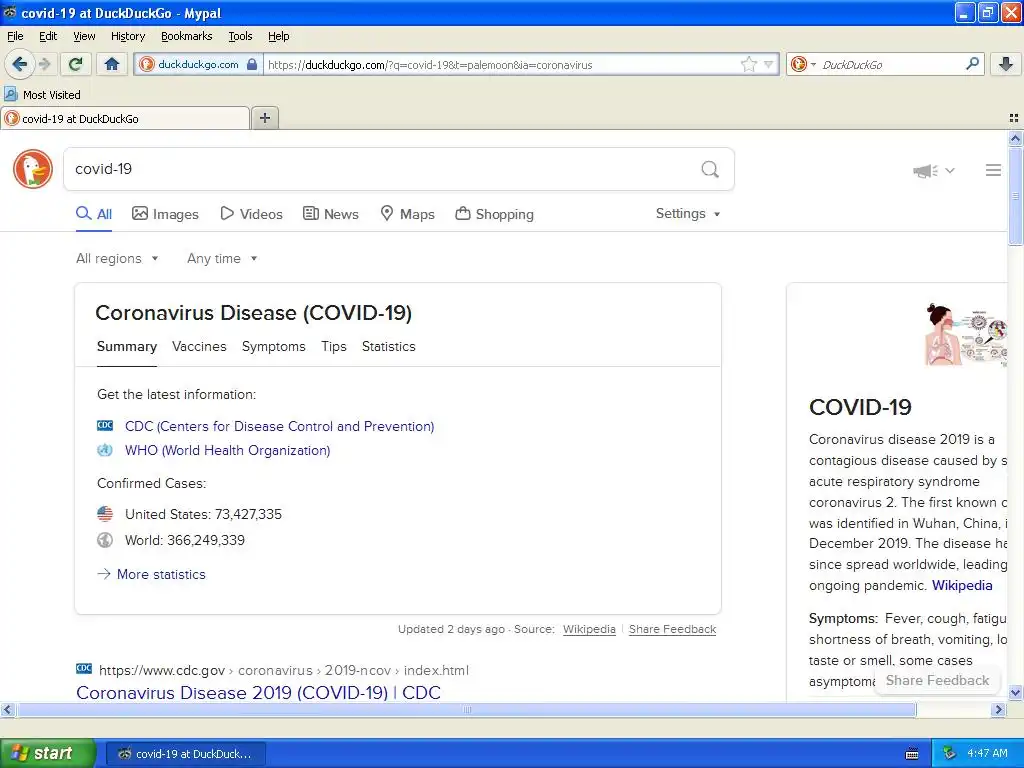1024x768 pixels.
Task: Open a new tab with the plus button
Action: pos(264,118)
